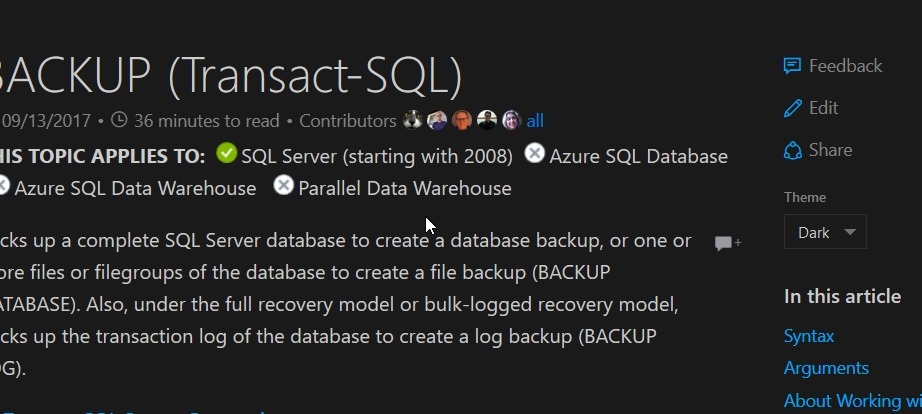Open the fourth contributor's avatar
Screen dimensions: 922x414
coord(487,121)
